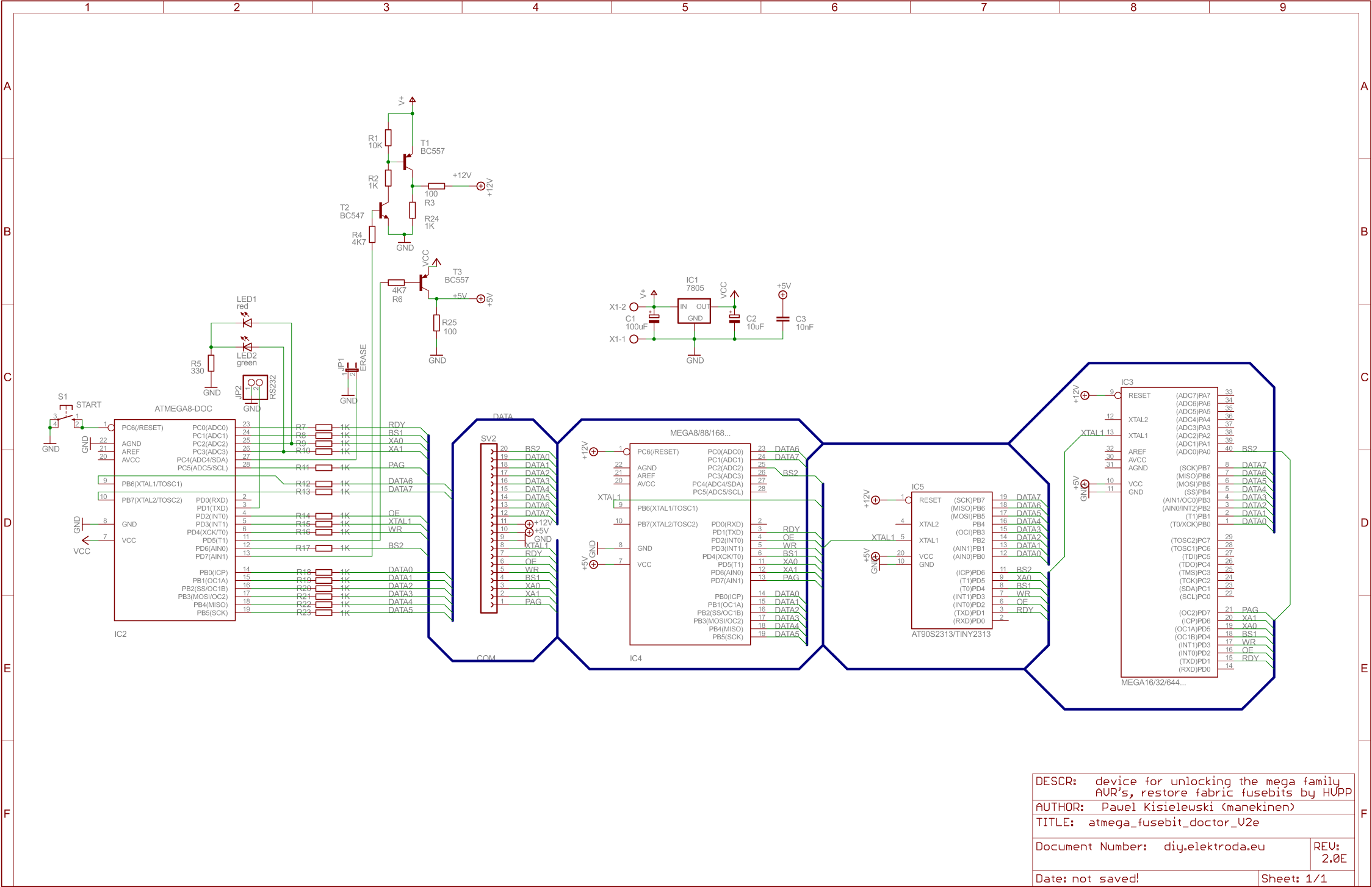Click the C1 100uF capacitor symbol
Viewport: 1372px width, 887px height.
(654, 318)
